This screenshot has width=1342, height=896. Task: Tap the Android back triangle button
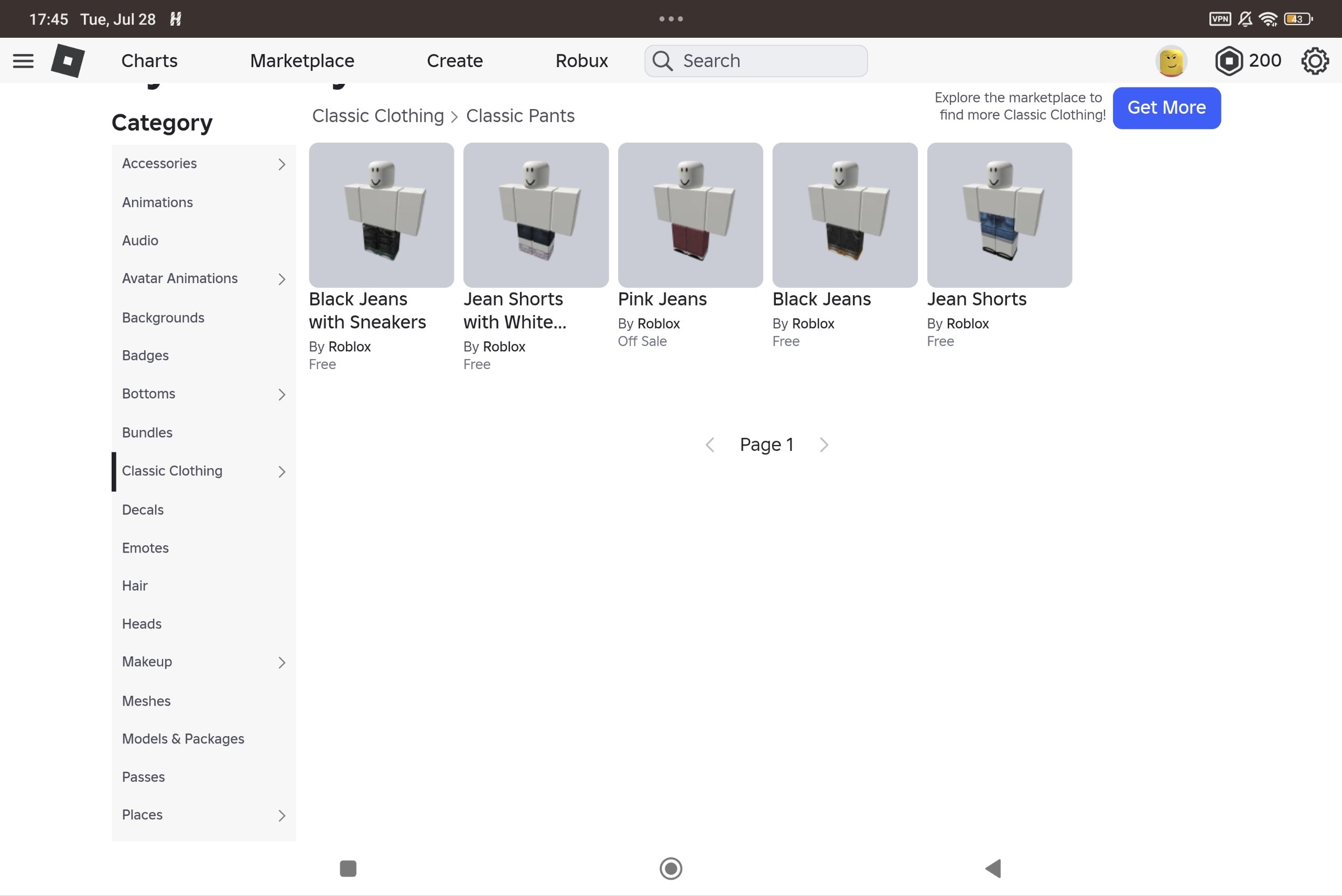(x=993, y=868)
